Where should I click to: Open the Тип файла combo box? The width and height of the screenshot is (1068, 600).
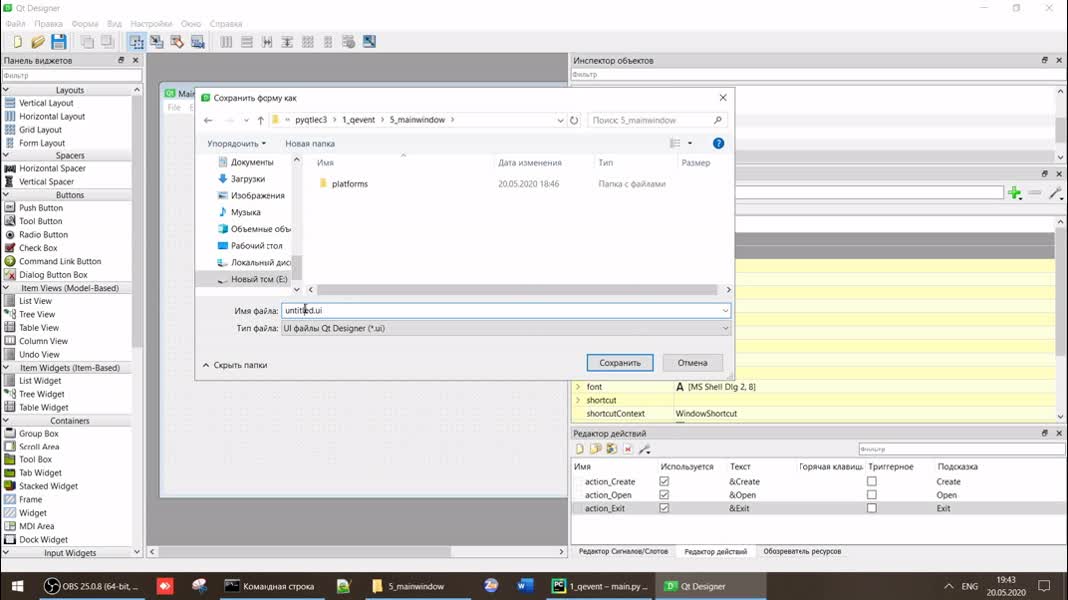(x=505, y=328)
